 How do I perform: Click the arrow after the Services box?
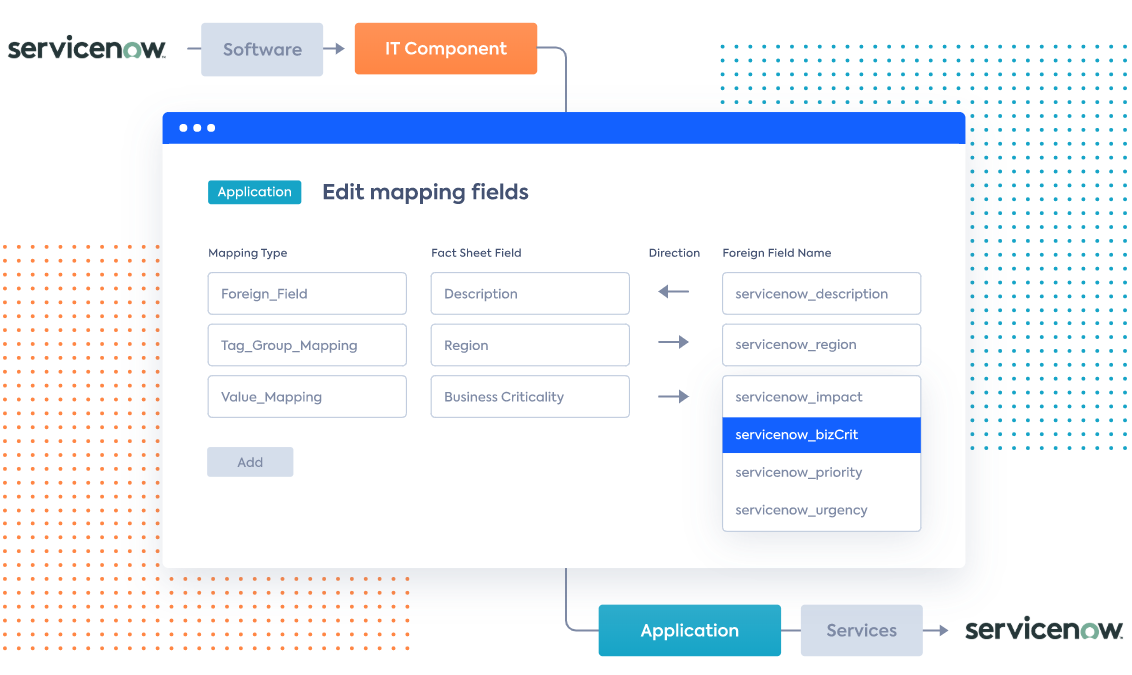point(937,630)
